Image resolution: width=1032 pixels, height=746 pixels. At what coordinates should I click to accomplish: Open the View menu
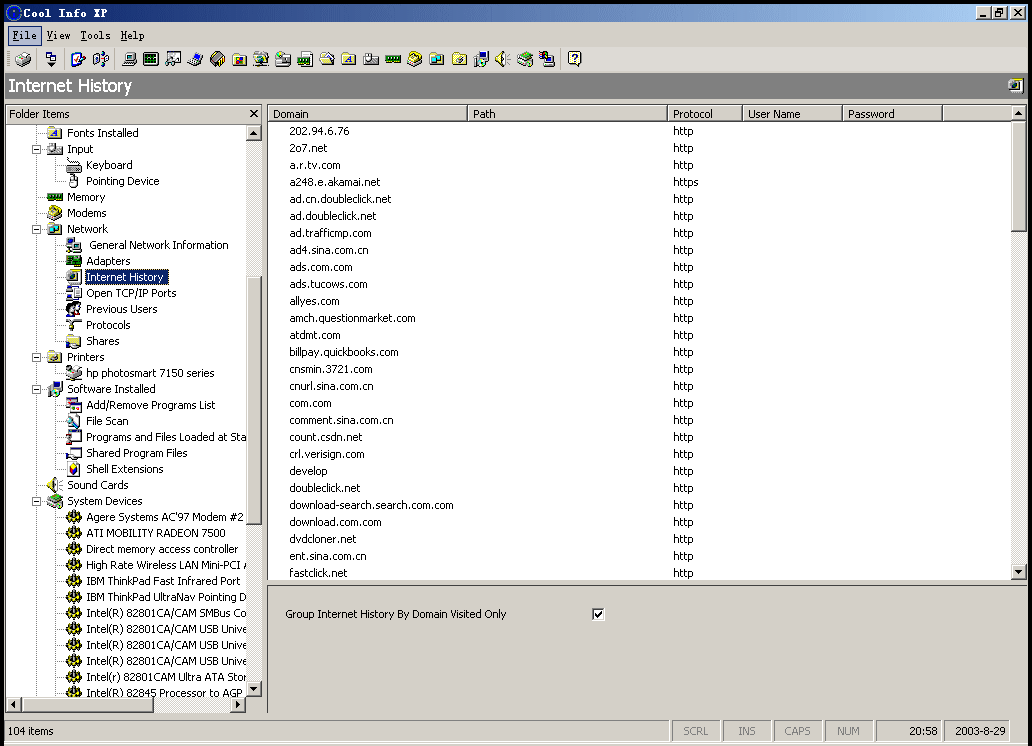[59, 36]
